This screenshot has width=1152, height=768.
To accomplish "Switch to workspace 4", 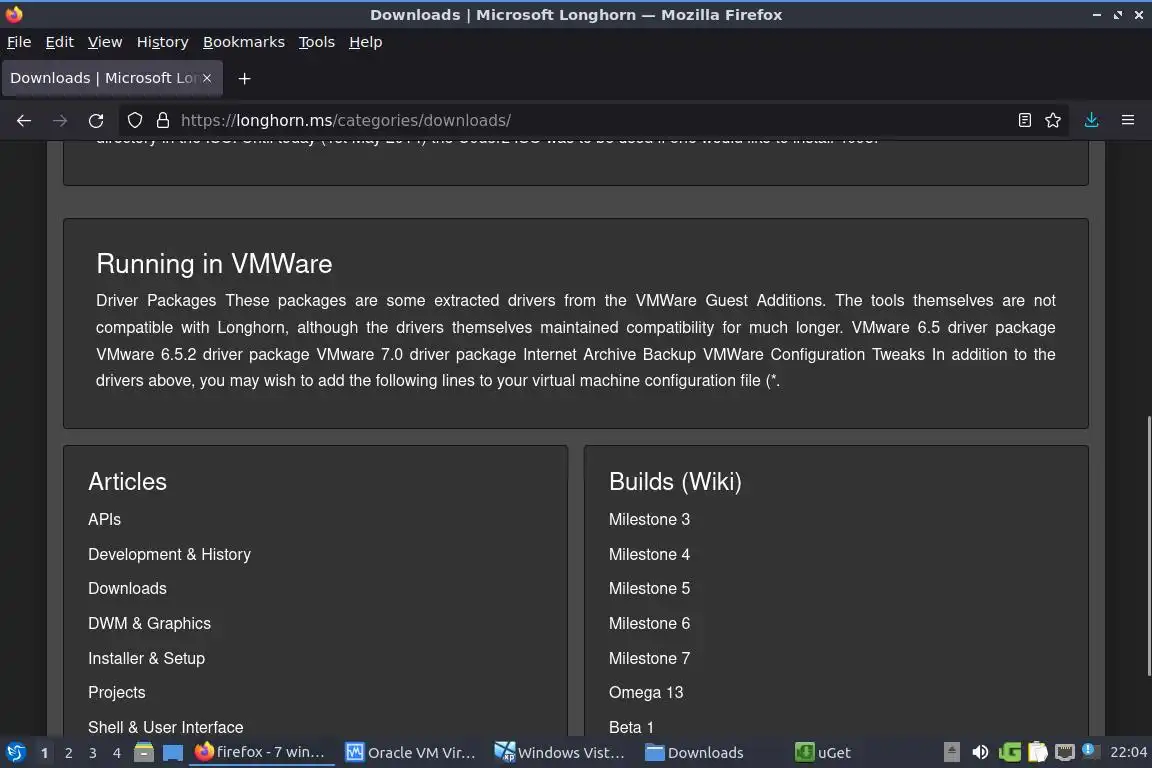I will coord(117,753).
